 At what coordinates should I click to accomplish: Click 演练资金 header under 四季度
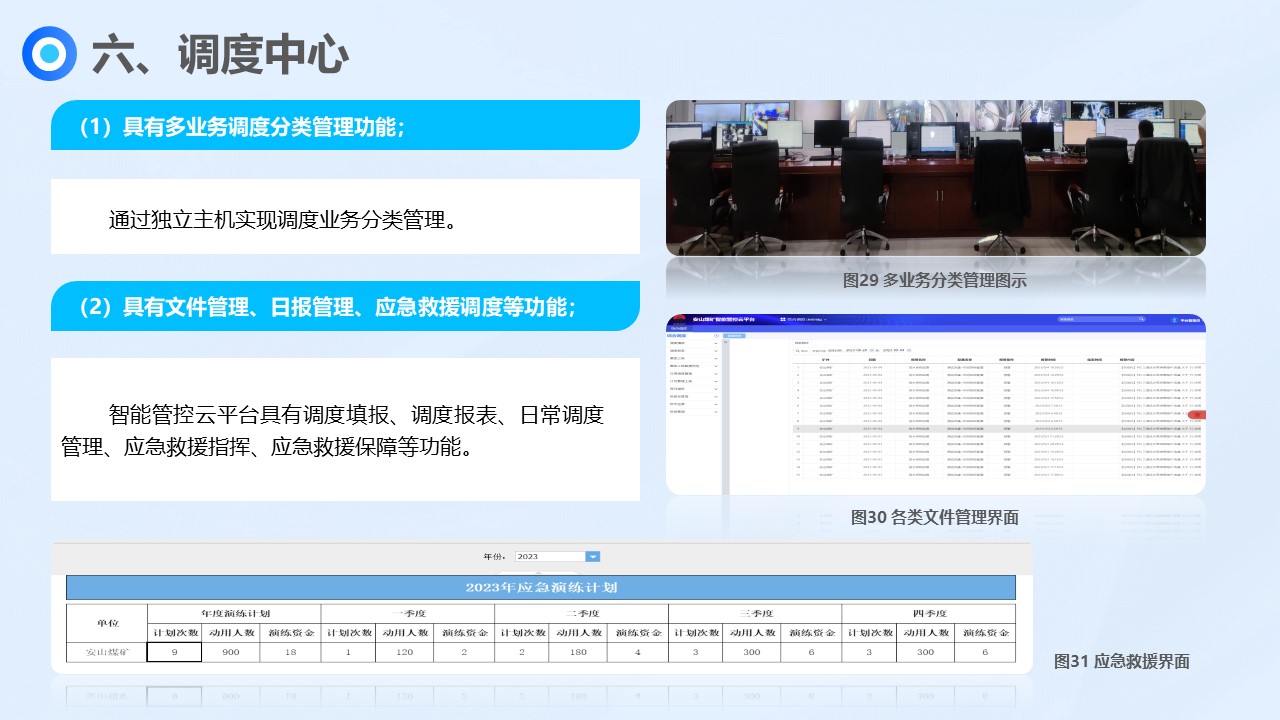pyautogui.click(x=985, y=632)
